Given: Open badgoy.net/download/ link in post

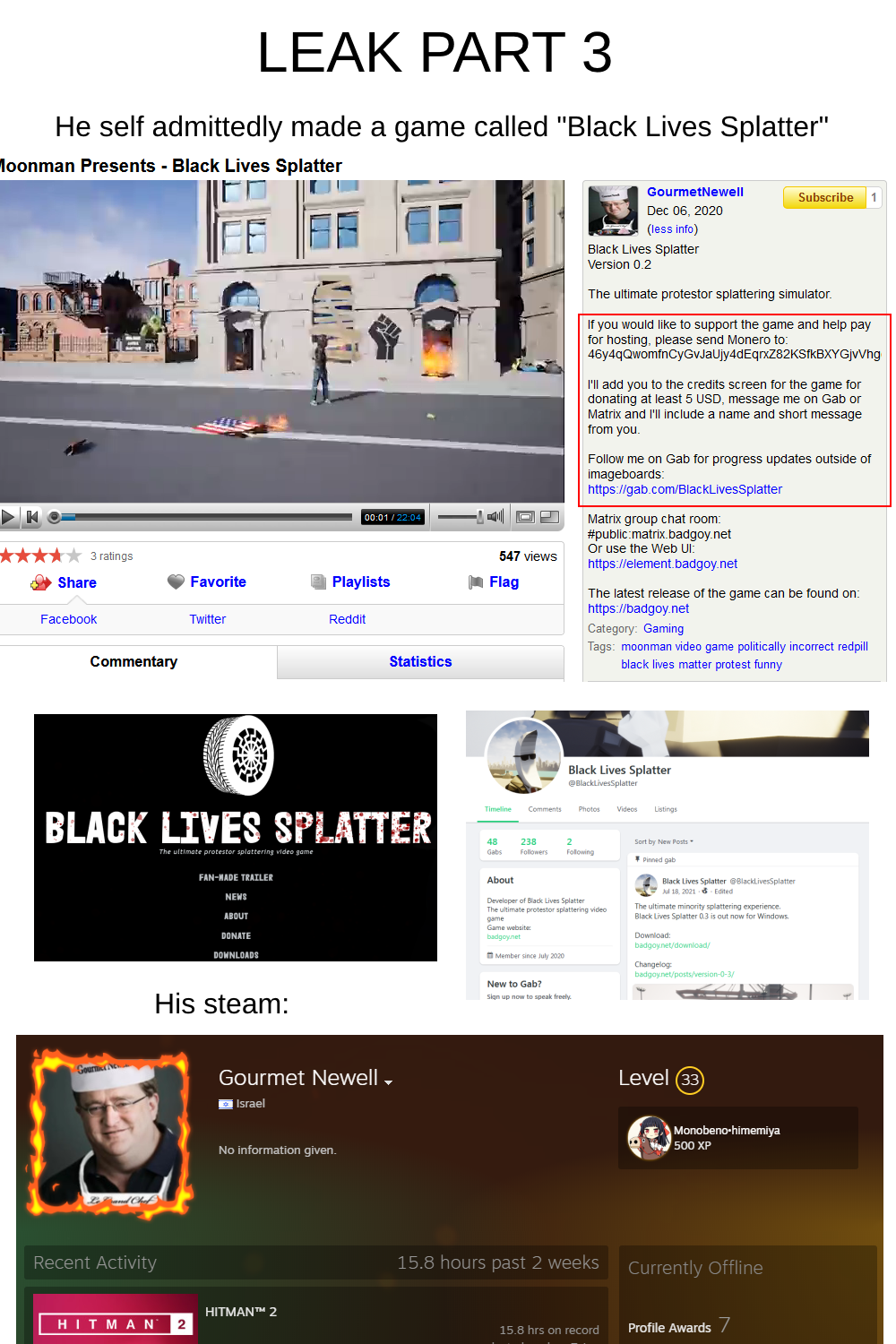Looking at the screenshot, I should tap(672, 945).
